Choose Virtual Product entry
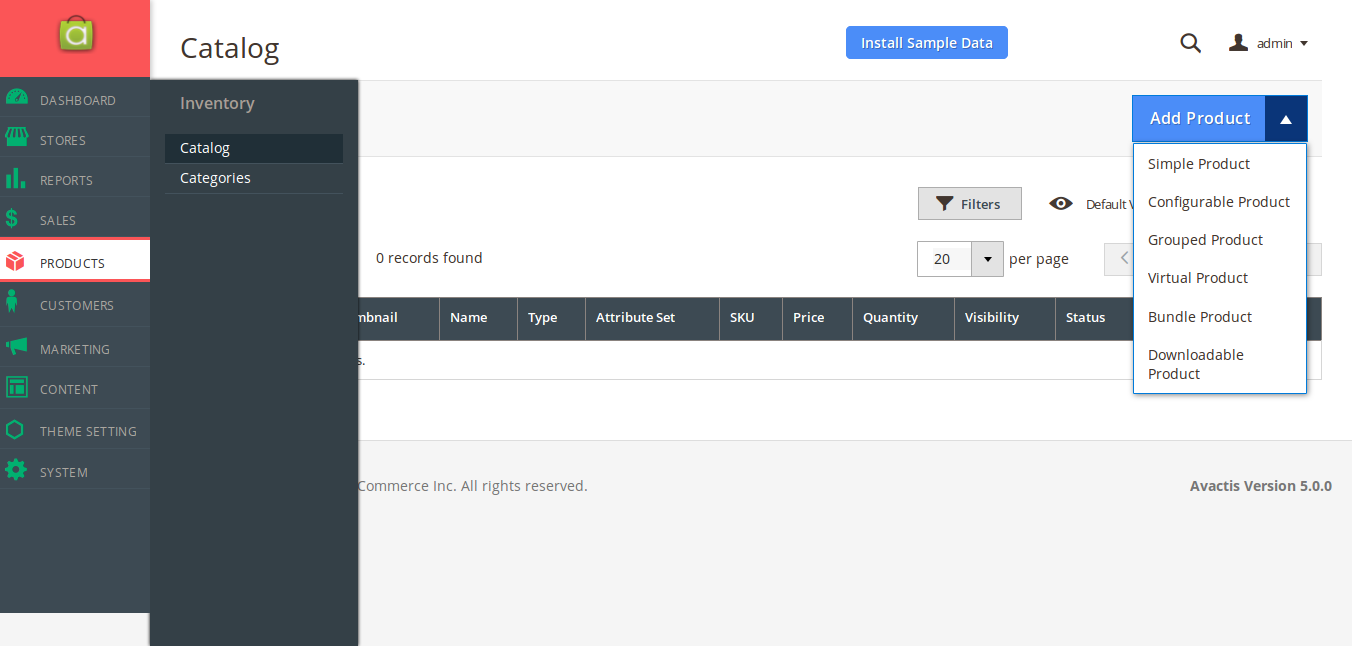 click(x=1220, y=278)
